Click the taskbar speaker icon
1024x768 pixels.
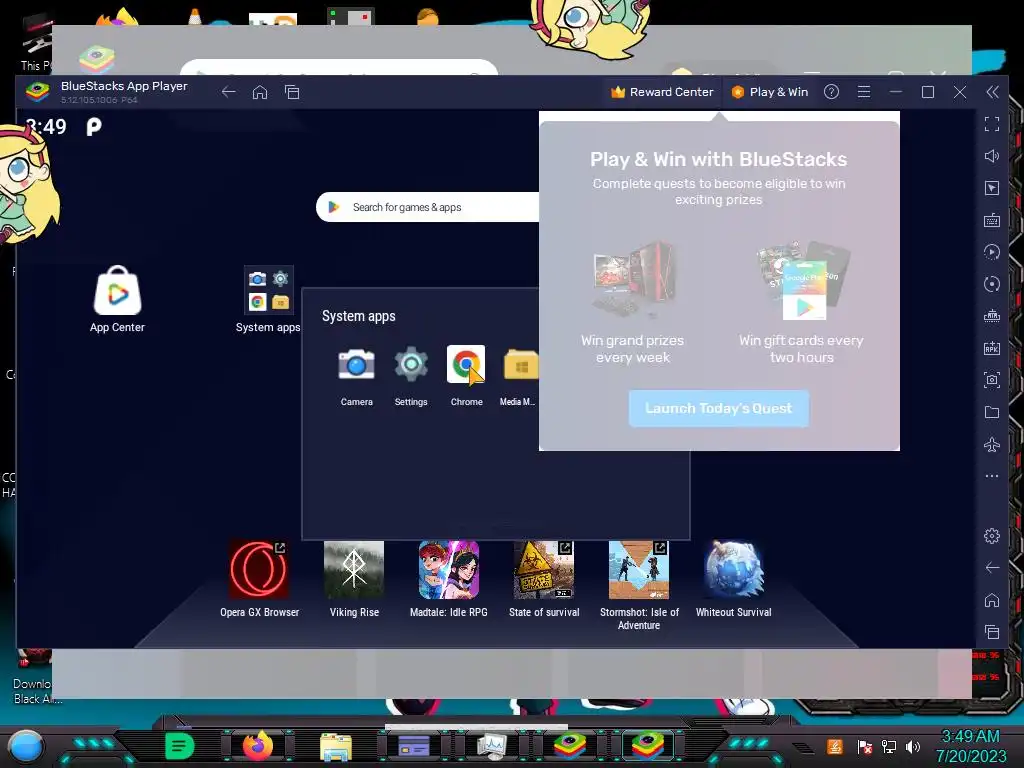(913, 746)
